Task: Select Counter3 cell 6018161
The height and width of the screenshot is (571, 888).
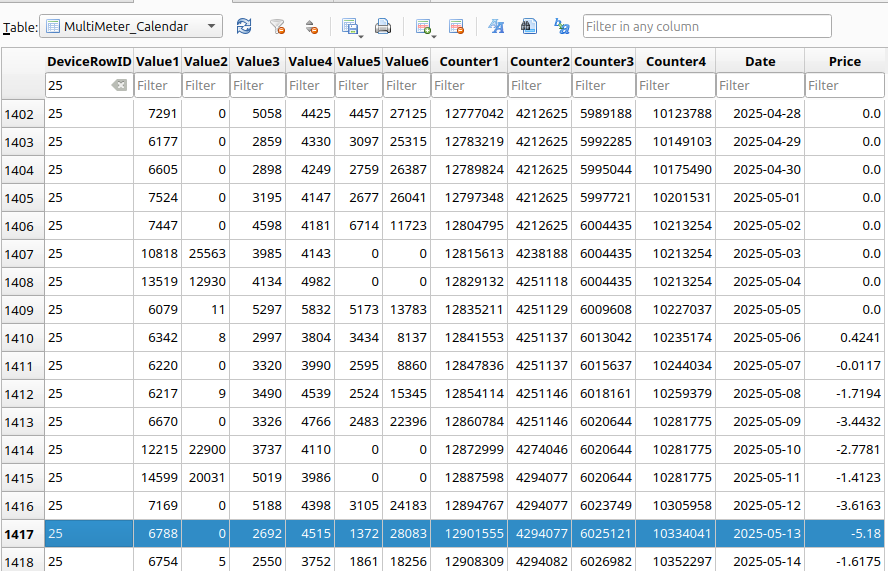Action: point(604,394)
